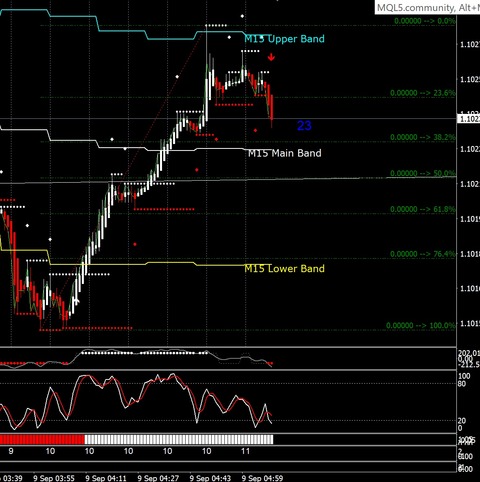Select the 100.0% Fibonacci level label
The image size is (480, 482).
pyautogui.click(x=420, y=325)
